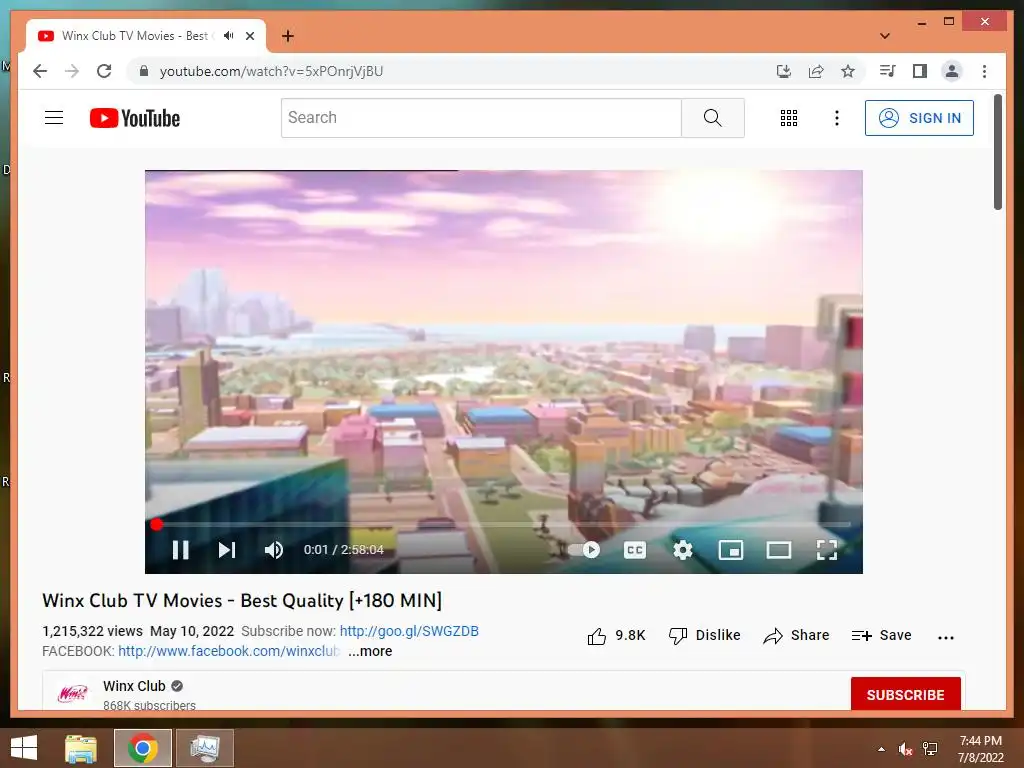Mute the video volume speaker icon
Image resolution: width=1024 pixels, height=768 pixels.
point(274,550)
